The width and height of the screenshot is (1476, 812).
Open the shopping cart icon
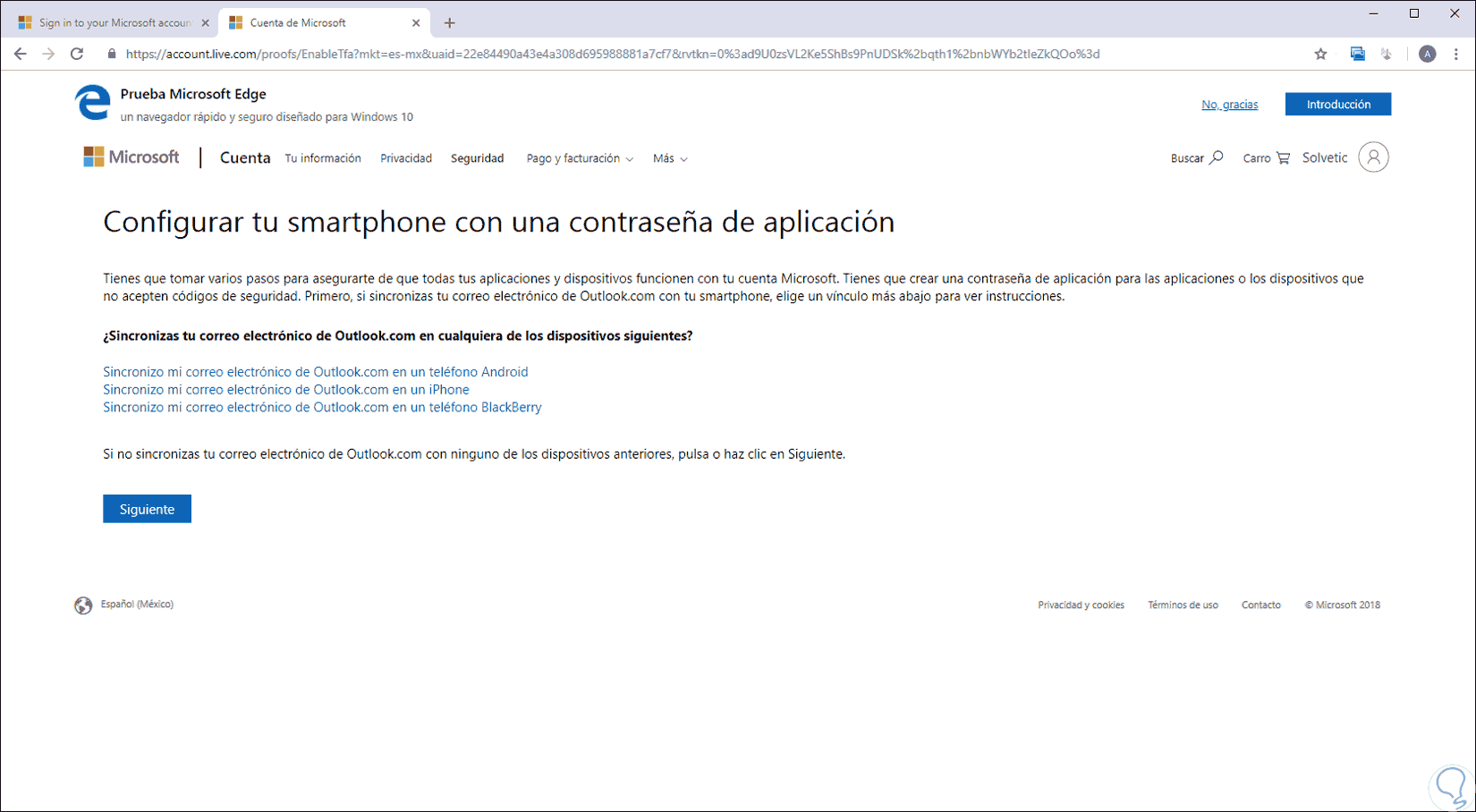click(x=1283, y=158)
